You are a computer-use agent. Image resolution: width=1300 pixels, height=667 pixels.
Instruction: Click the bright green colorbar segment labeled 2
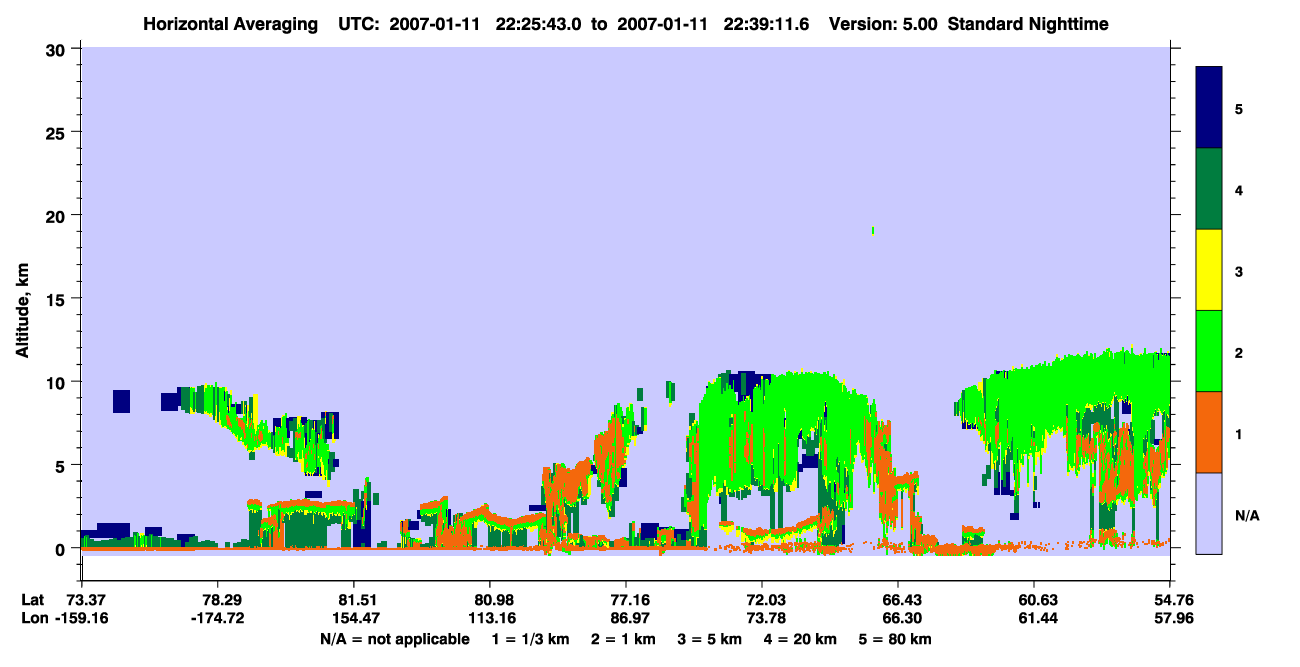(x=1209, y=350)
